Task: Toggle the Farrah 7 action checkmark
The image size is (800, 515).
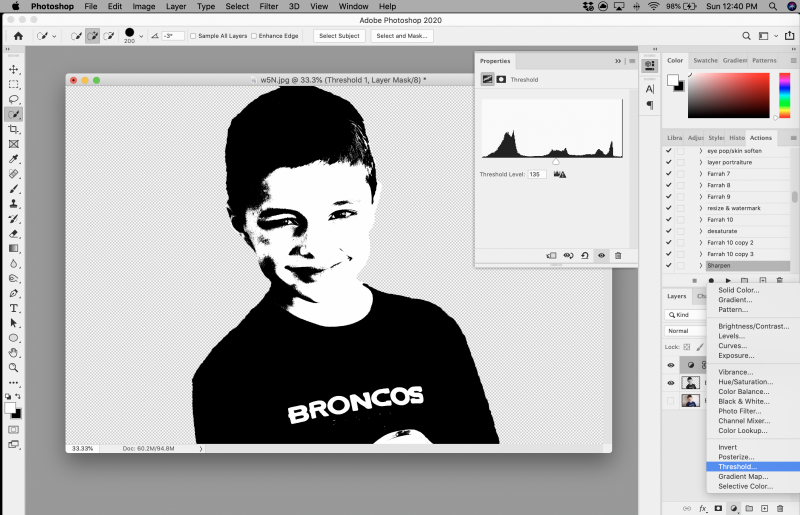Action: [x=668, y=174]
